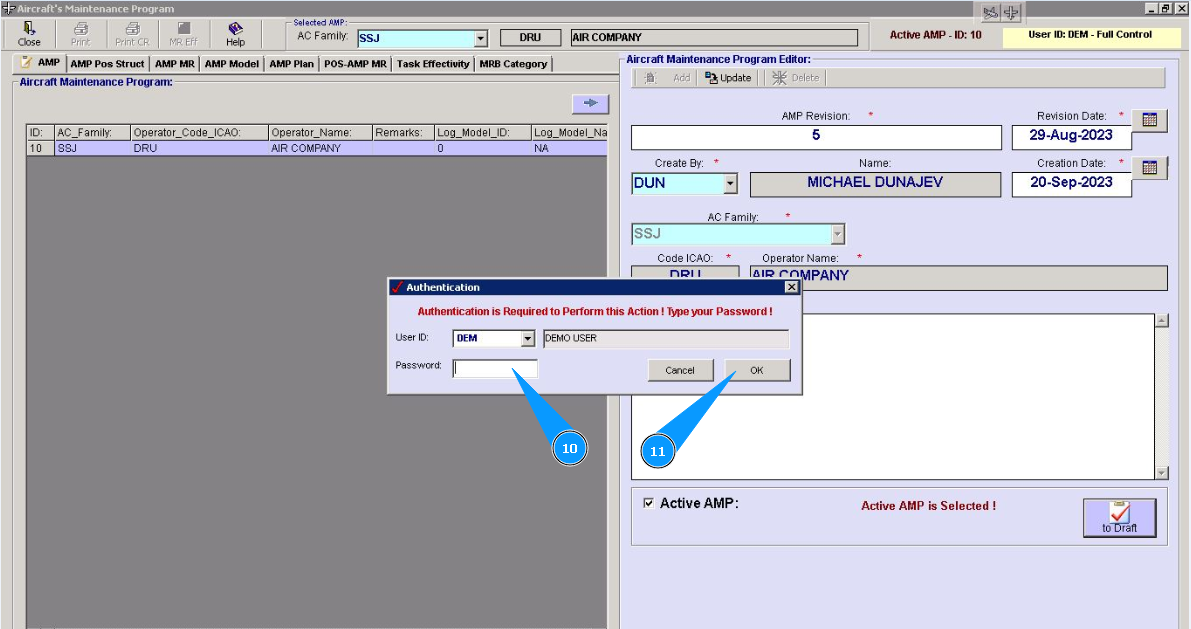Click the Creation Date field
The height and width of the screenshot is (629, 1191).
coord(1071,184)
